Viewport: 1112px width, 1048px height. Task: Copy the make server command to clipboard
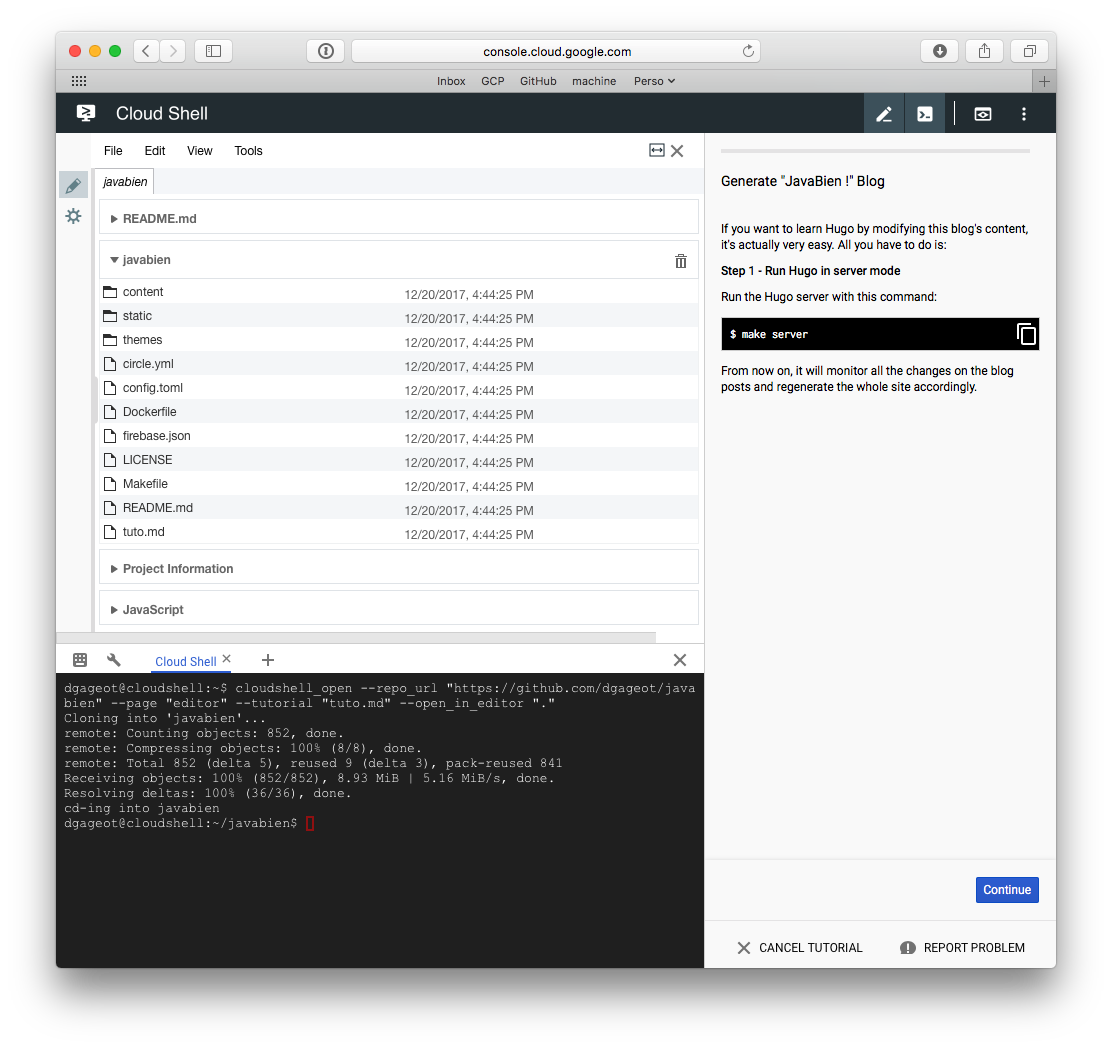pyautogui.click(x=1026, y=334)
